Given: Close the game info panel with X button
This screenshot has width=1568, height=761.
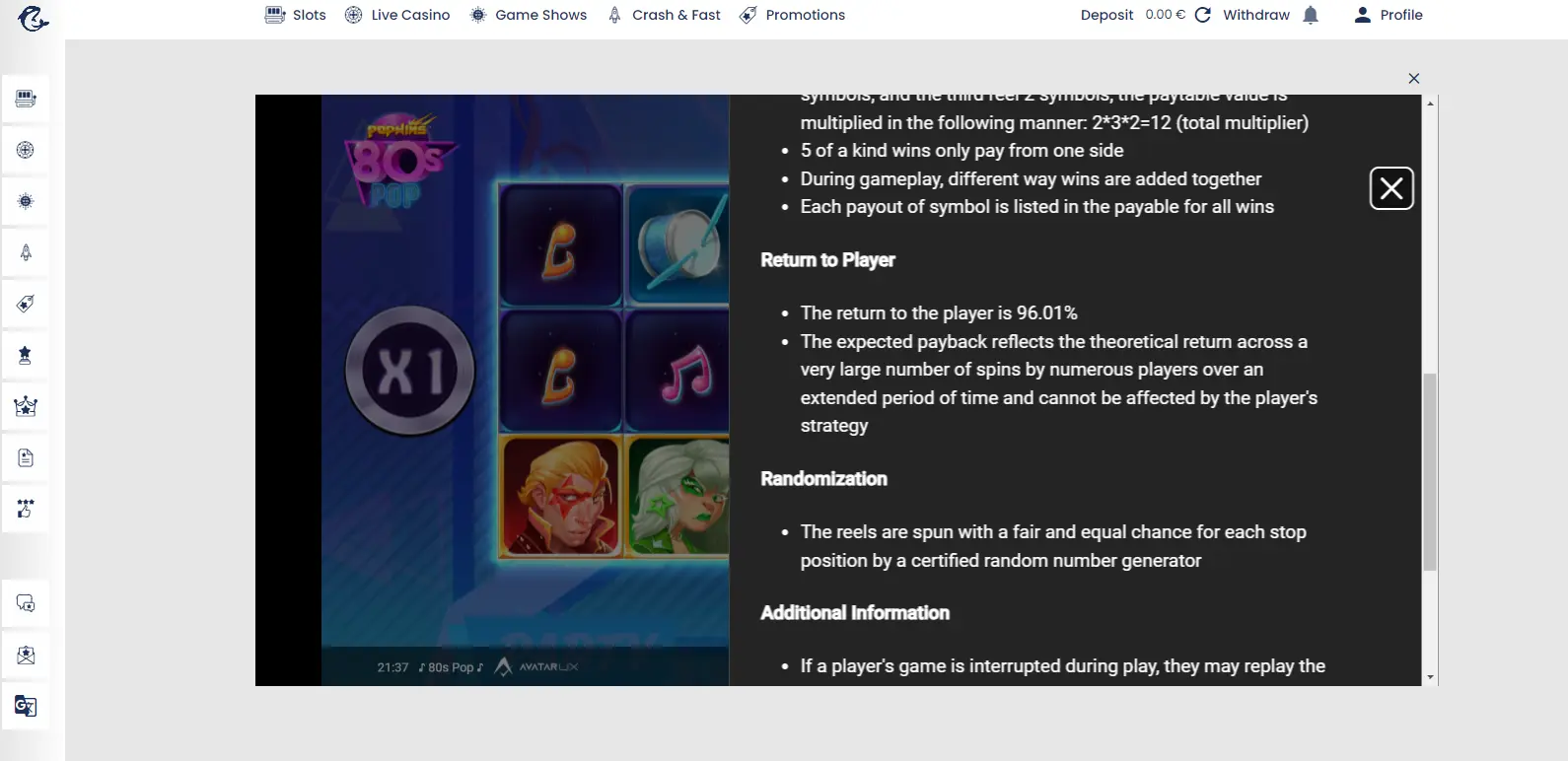Looking at the screenshot, I should click(1391, 188).
